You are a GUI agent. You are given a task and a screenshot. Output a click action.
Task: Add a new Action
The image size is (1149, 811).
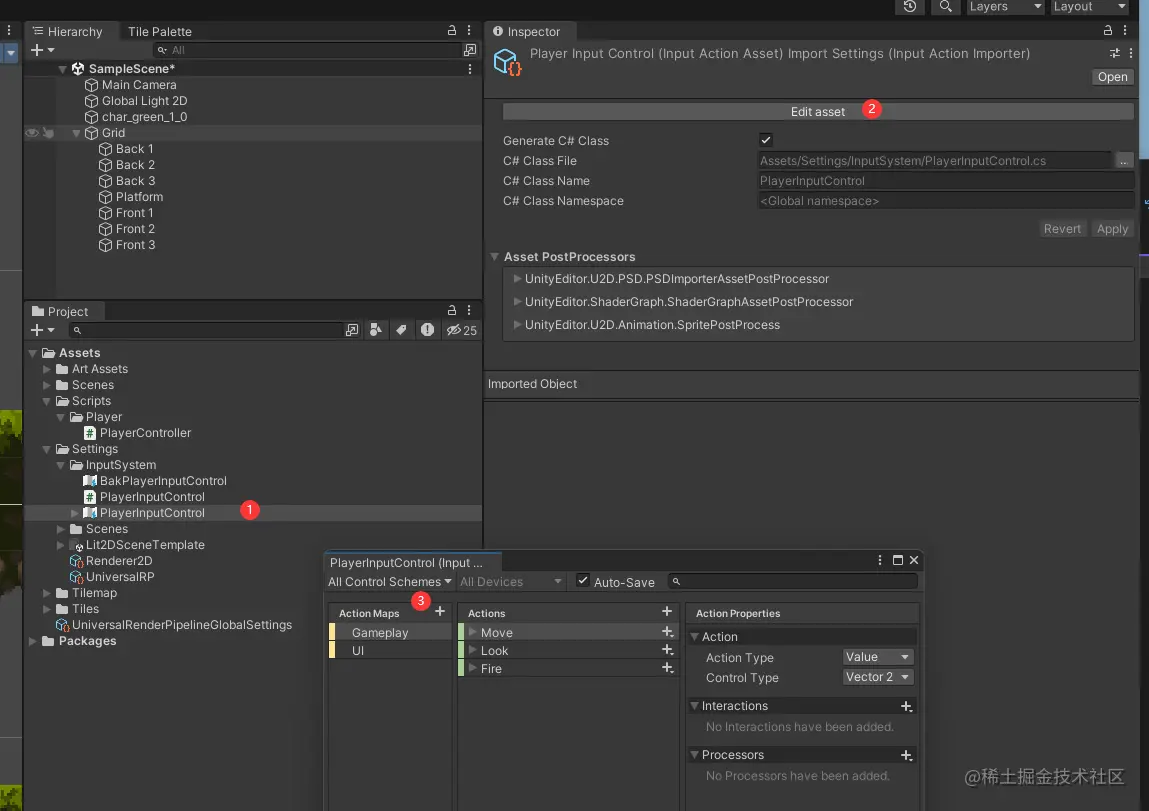[666, 611]
